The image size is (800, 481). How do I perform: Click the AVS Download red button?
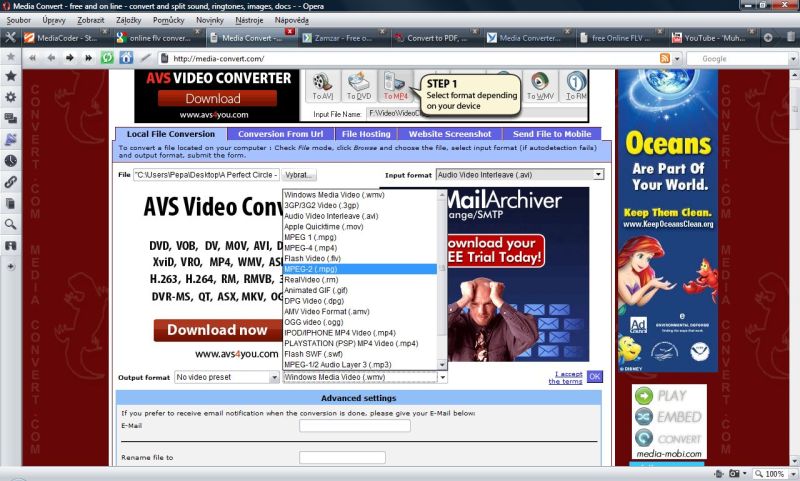[x=218, y=98]
